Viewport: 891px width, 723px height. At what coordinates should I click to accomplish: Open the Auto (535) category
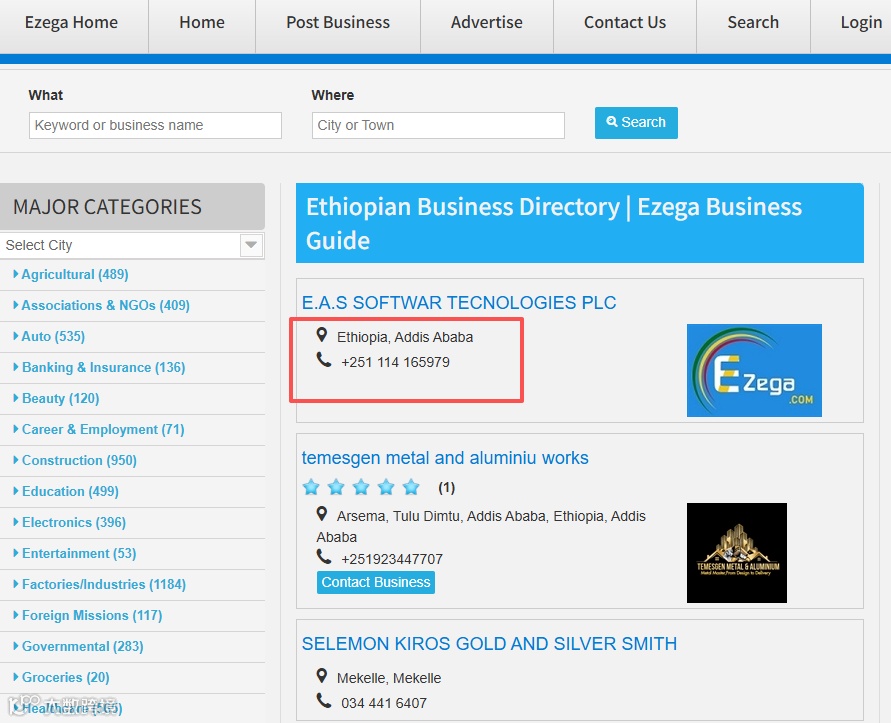click(53, 336)
